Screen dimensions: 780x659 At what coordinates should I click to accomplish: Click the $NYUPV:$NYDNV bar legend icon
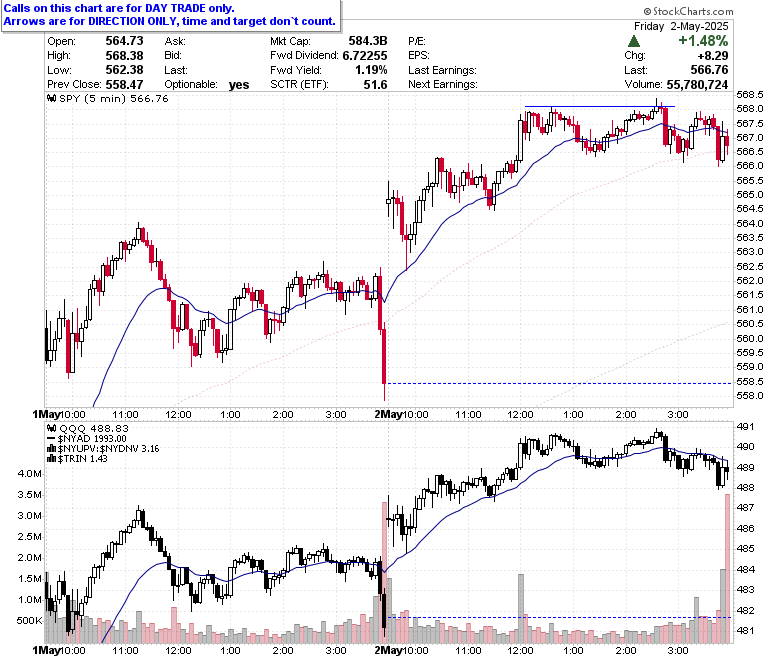pyautogui.click(x=52, y=449)
